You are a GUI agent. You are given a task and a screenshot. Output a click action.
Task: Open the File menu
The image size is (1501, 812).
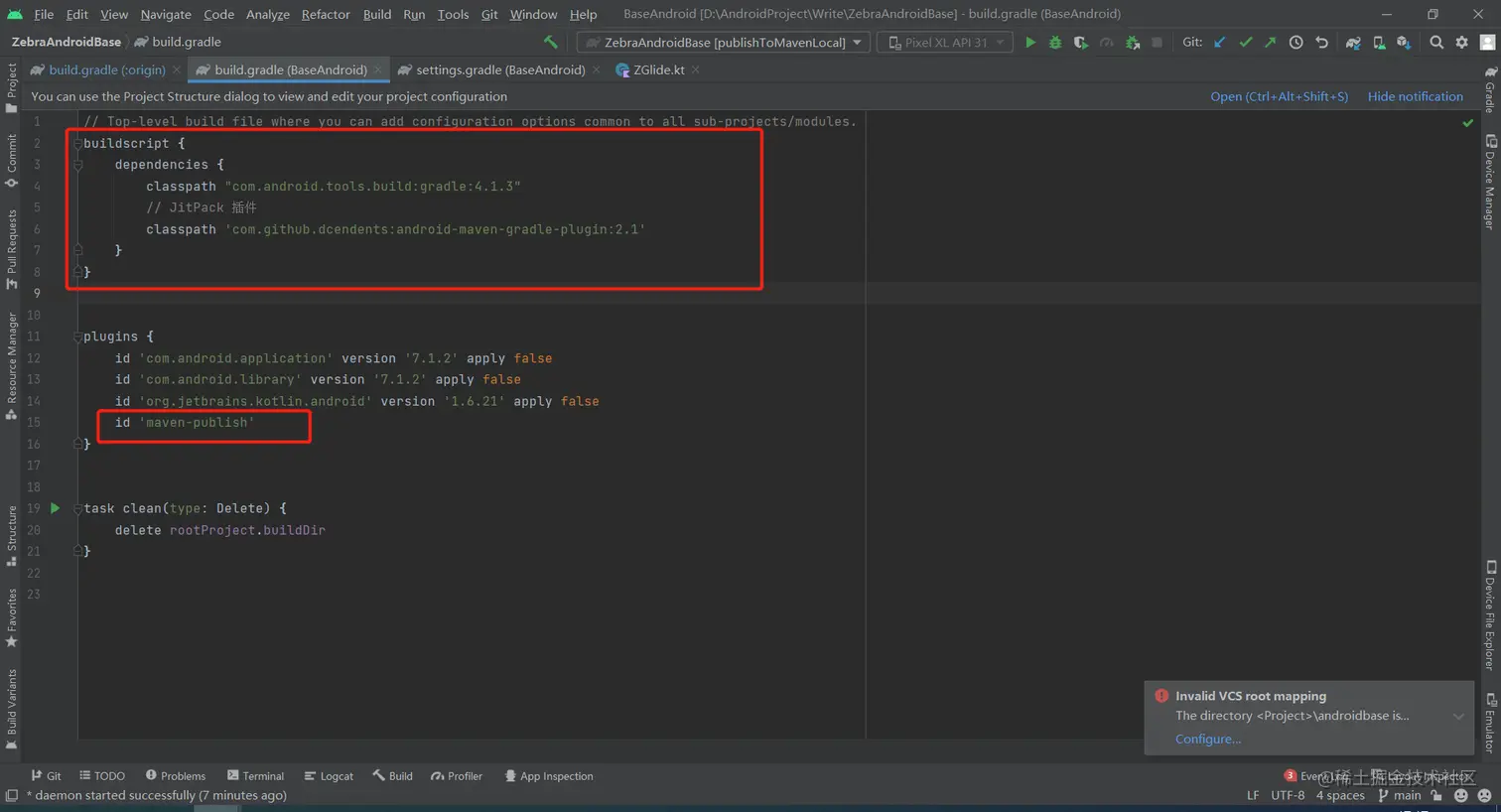pos(44,14)
